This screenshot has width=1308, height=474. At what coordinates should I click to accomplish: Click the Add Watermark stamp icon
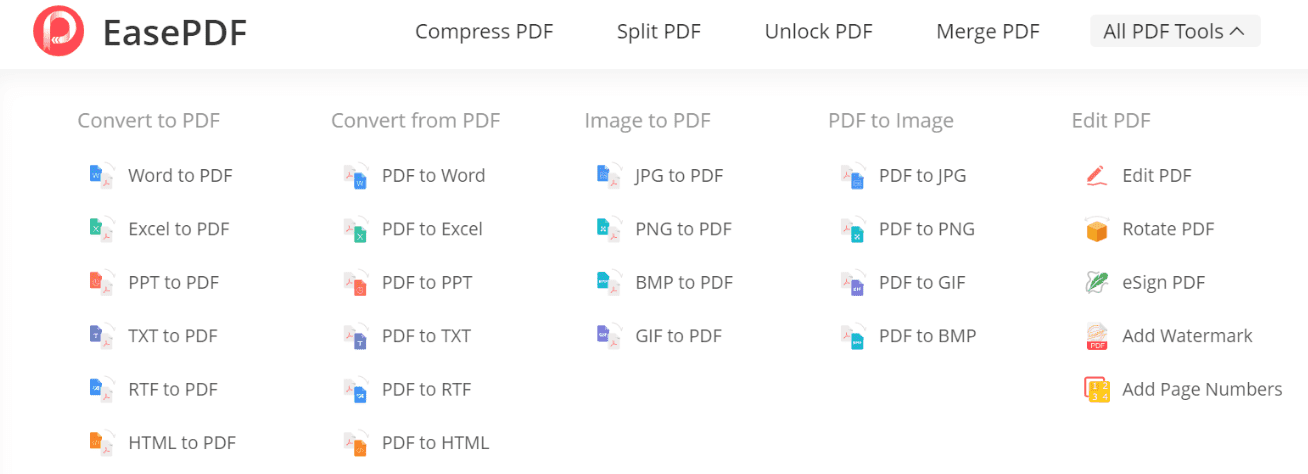pos(1097,336)
